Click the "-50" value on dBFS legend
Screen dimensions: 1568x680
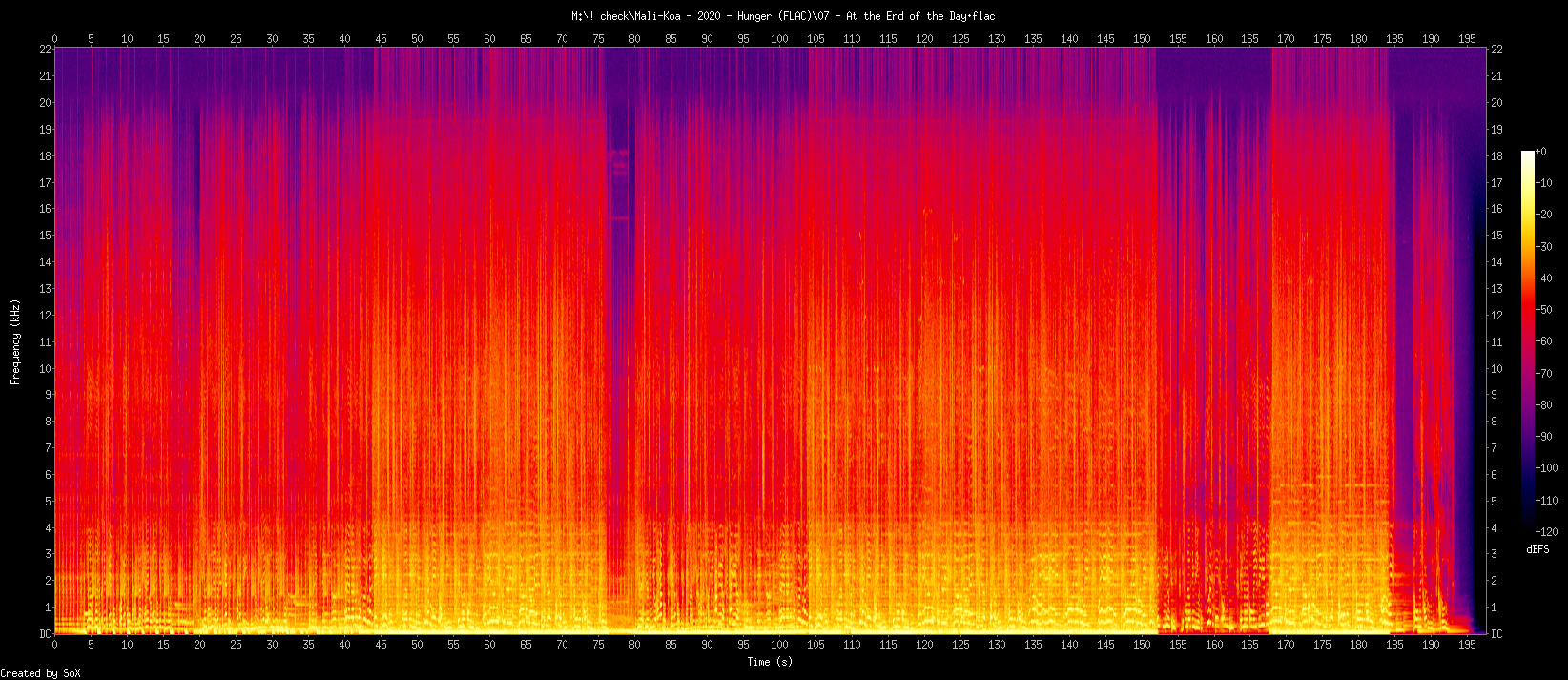click(1543, 310)
